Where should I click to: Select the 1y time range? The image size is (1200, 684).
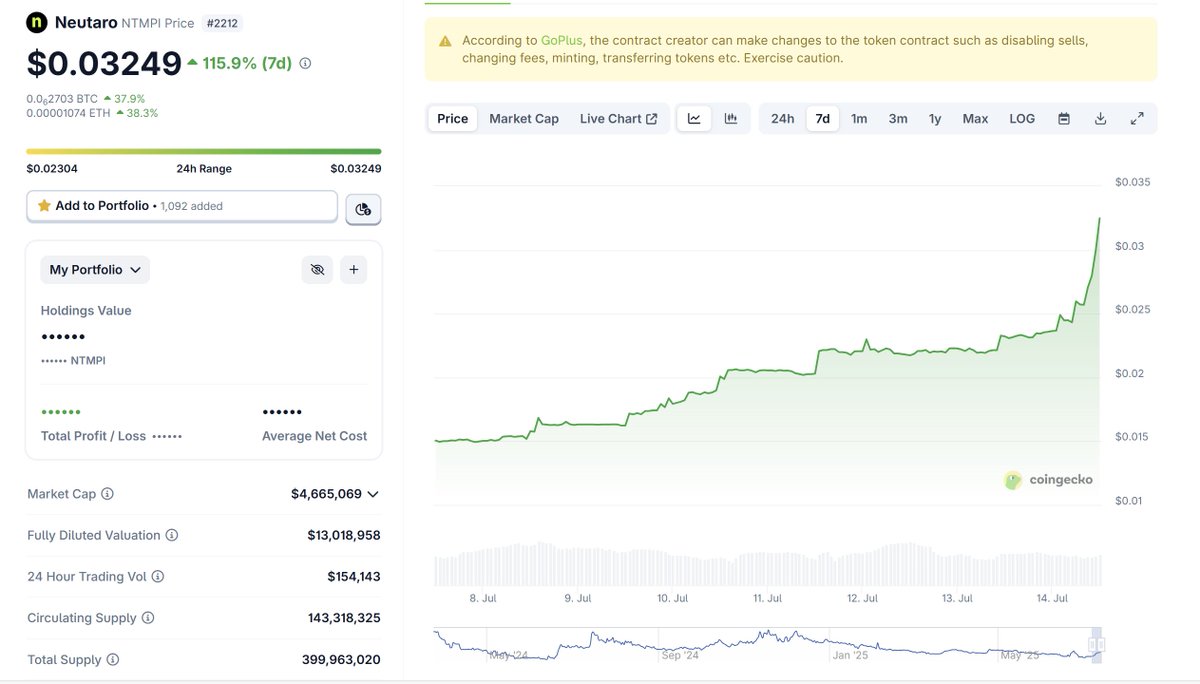[x=935, y=118]
